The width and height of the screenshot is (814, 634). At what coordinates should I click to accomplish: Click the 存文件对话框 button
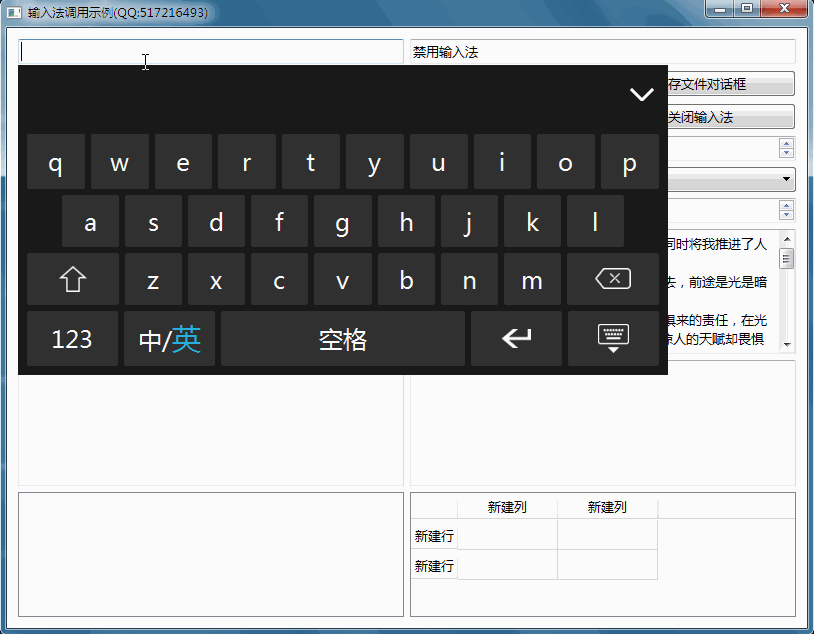click(x=728, y=83)
